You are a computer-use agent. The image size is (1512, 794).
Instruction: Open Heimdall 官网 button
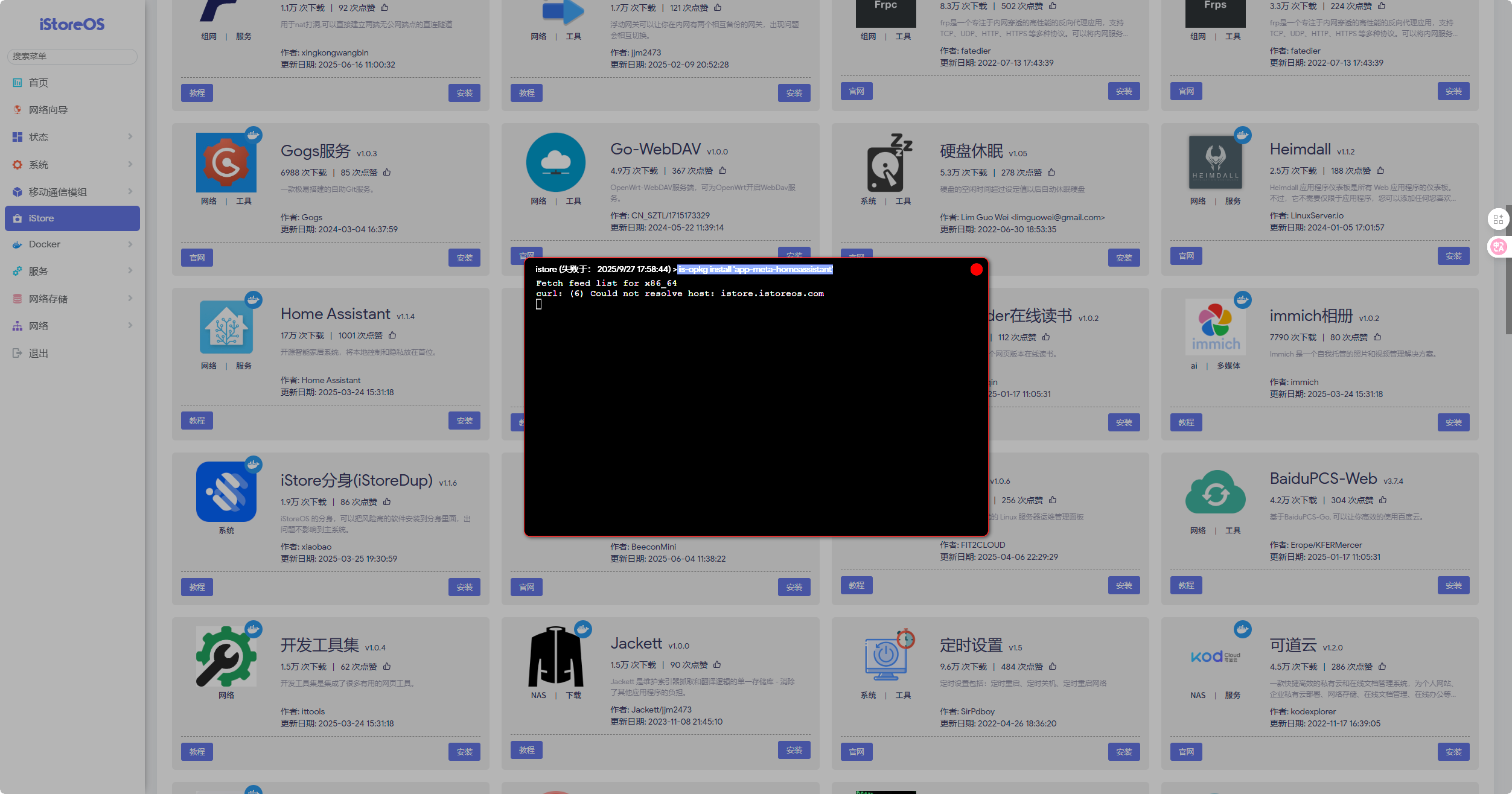pos(1186,256)
